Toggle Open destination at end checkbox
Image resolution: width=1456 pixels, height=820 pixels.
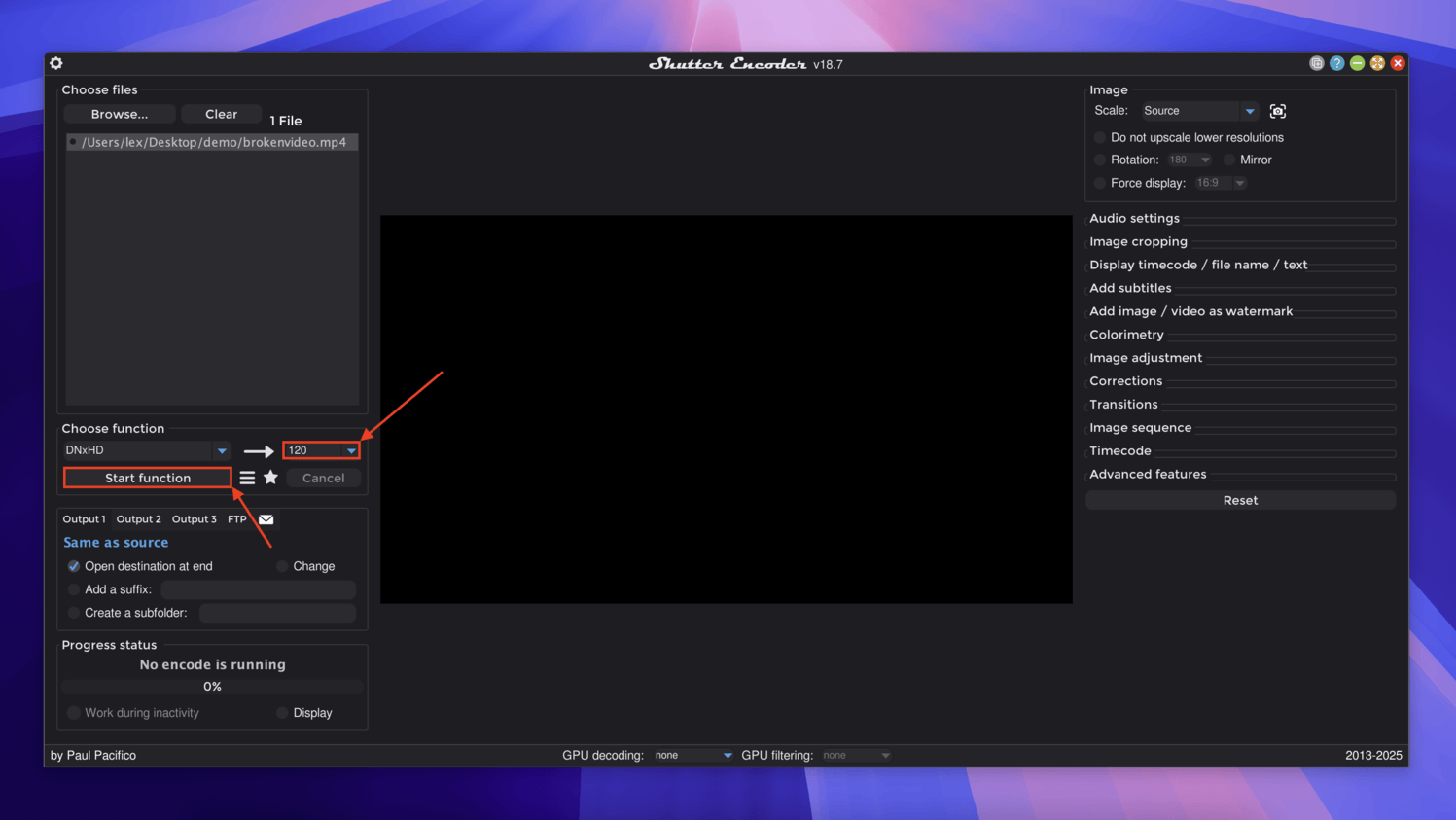pos(74,566)
